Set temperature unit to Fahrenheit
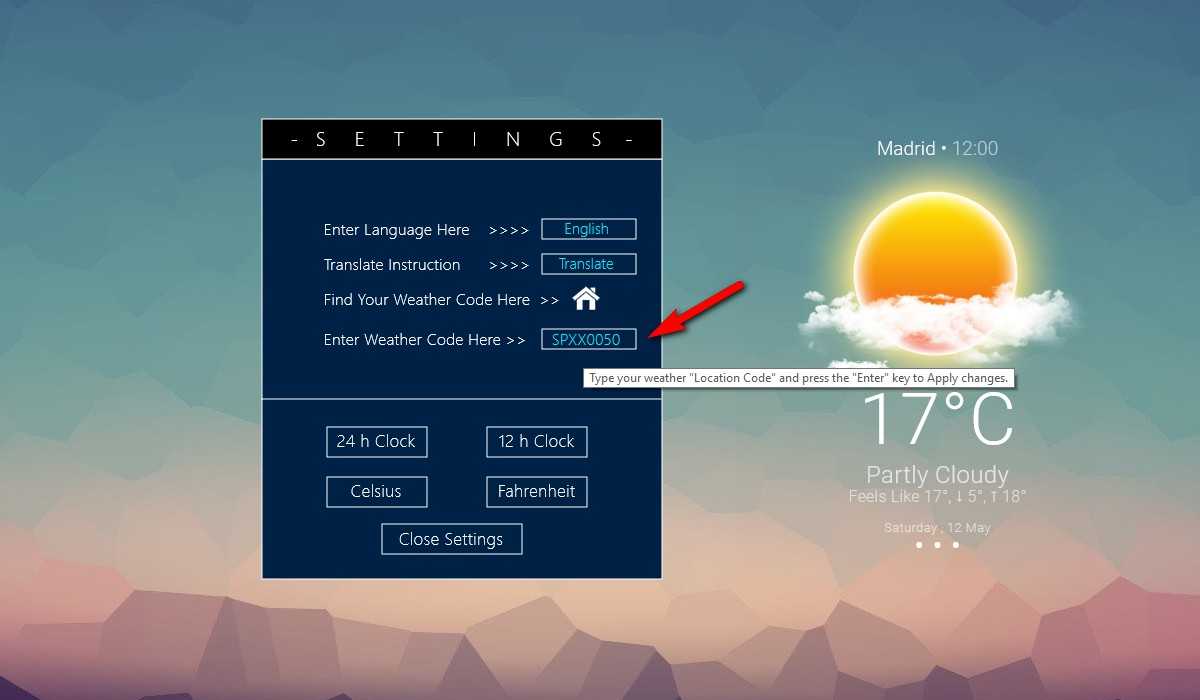Image resolution: width=1200 pixels, height=700 pixels. 536,492
